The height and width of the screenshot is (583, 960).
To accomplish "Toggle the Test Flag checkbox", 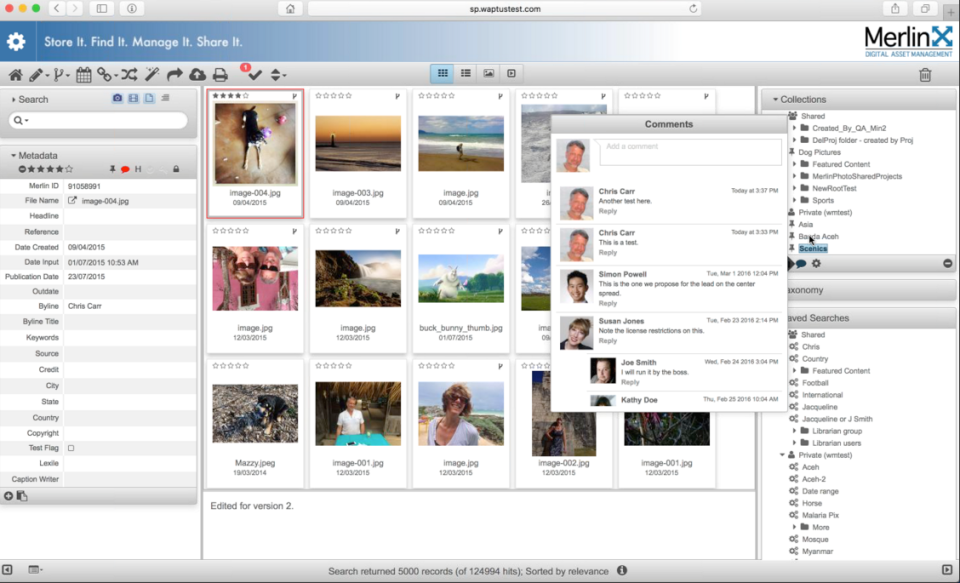I will [71, 448].
